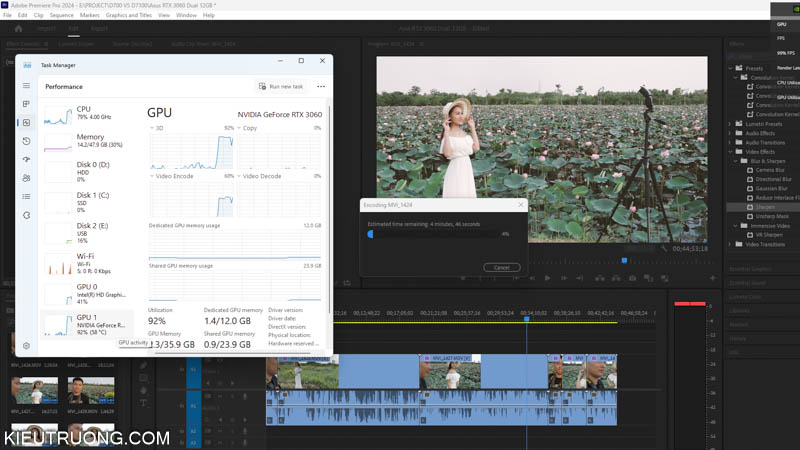Image resolution: width=800 pixels, height=450 pixels.
Task: Select the Directional Blur effect
Action: 773,179
